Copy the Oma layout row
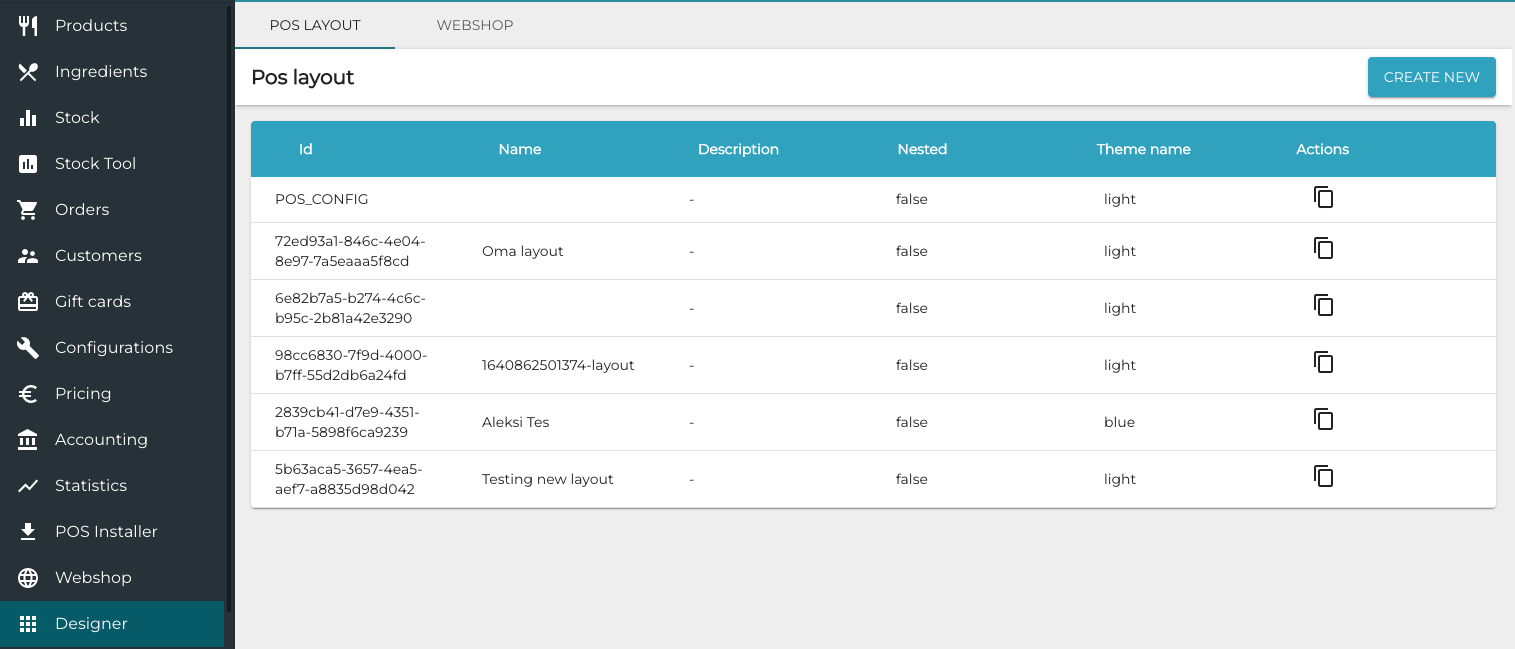The image size is (1515, 649). point(1323,249)
